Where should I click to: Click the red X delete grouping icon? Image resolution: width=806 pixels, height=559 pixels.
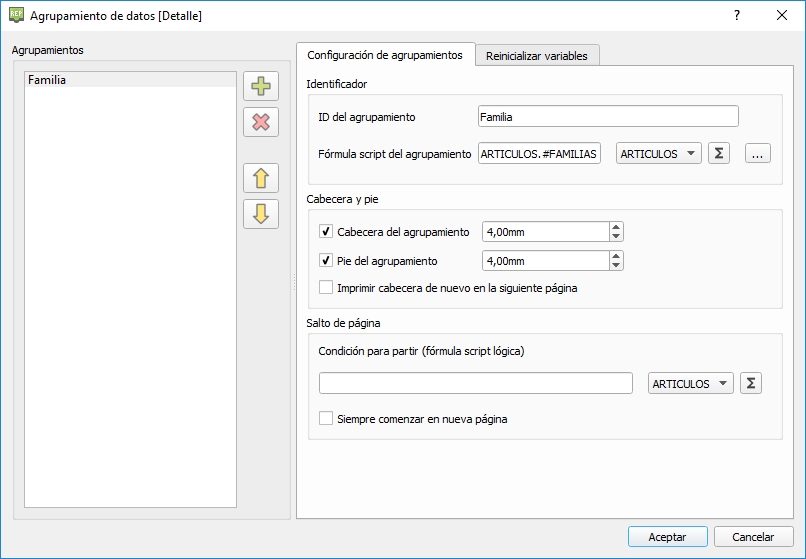tap(261, 122)
